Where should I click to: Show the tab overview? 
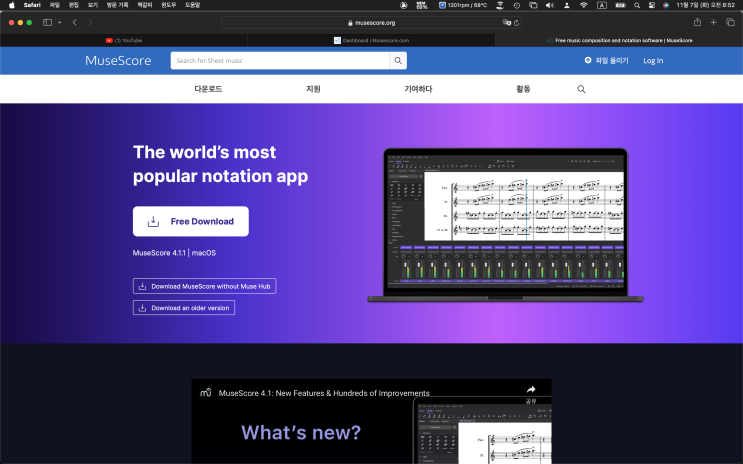coord(730,22)
